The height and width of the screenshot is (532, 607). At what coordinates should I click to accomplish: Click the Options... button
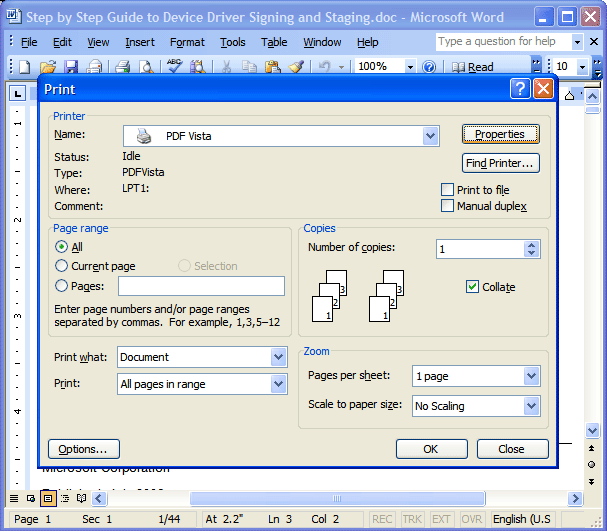coord(84,449)
